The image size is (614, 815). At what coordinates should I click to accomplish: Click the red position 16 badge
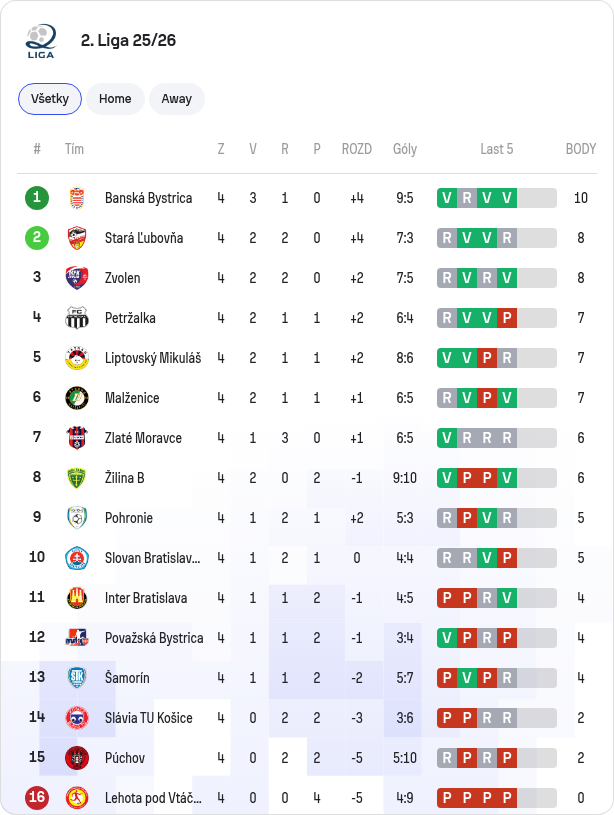37,798
